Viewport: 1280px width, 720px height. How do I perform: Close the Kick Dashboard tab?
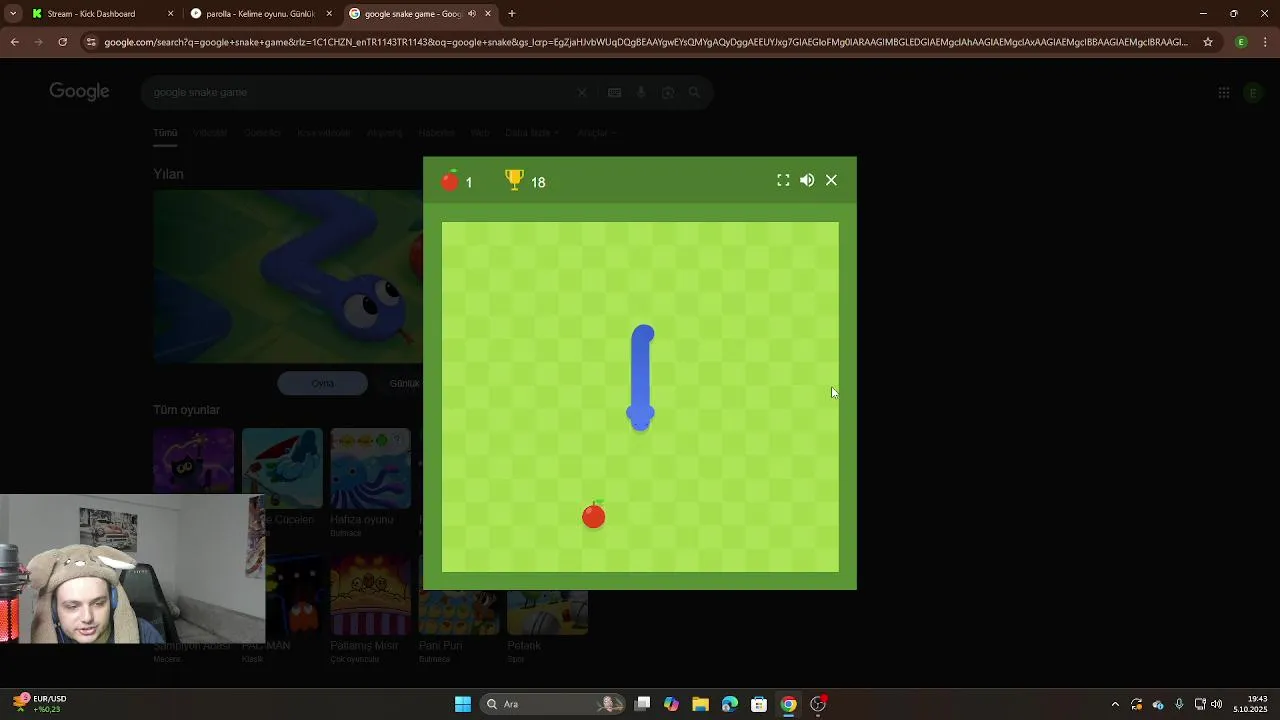pos(170,14)
